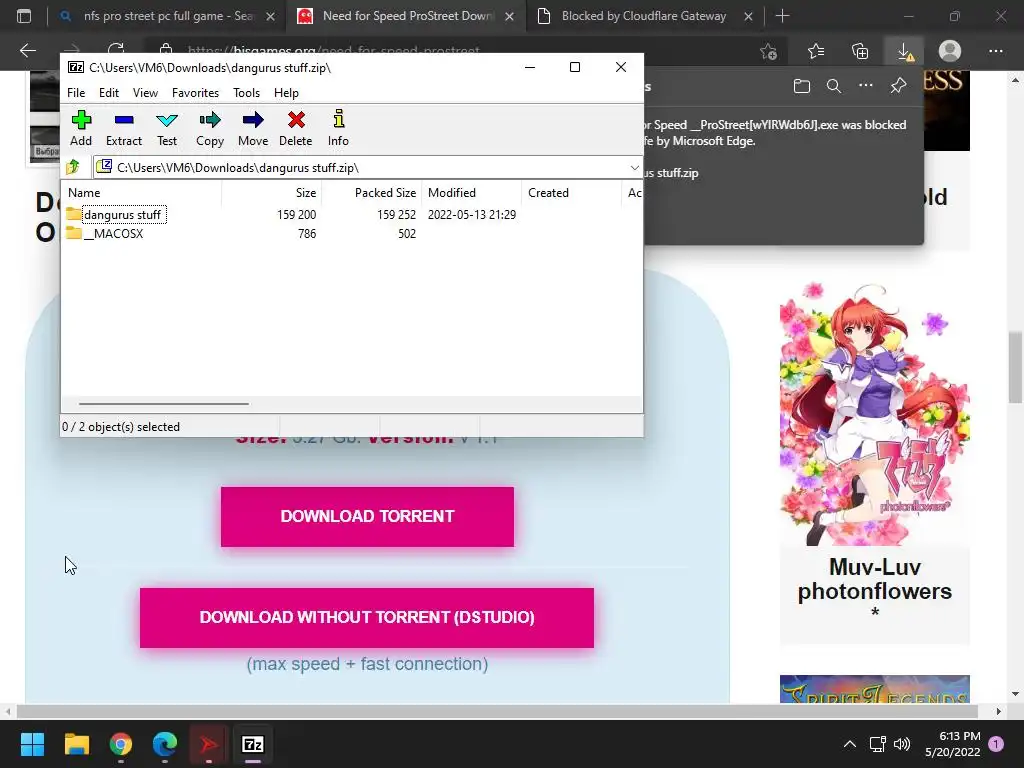Go up one folder level in 7-Zip

[x=72, y=167]
